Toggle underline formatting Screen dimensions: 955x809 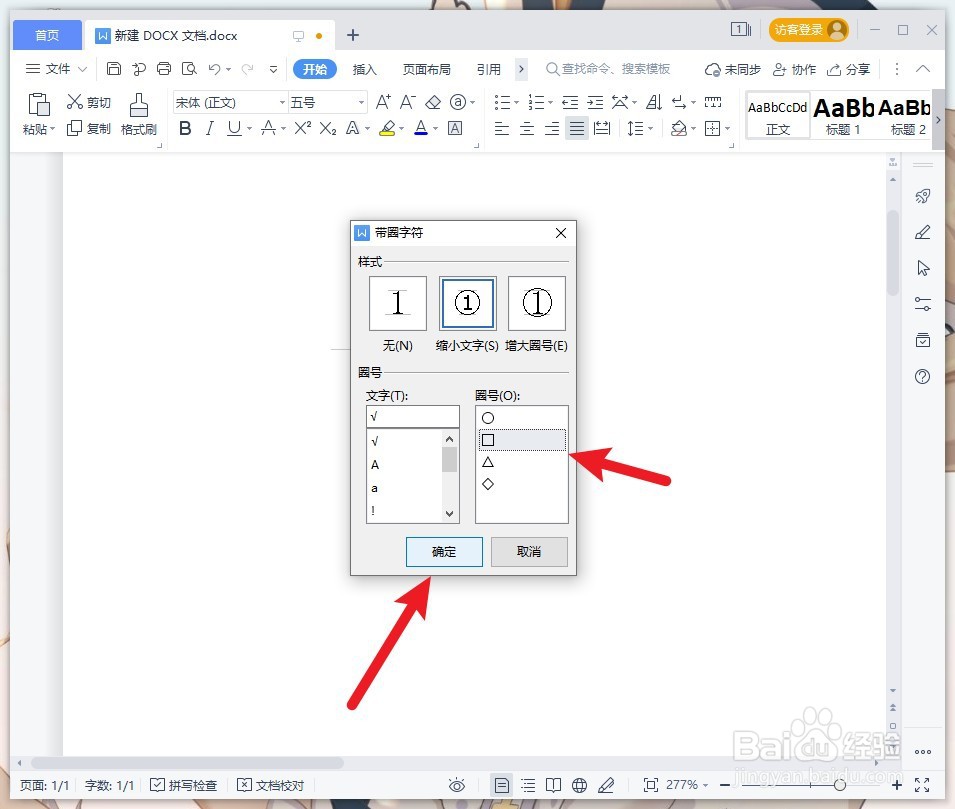pos(234,129)
